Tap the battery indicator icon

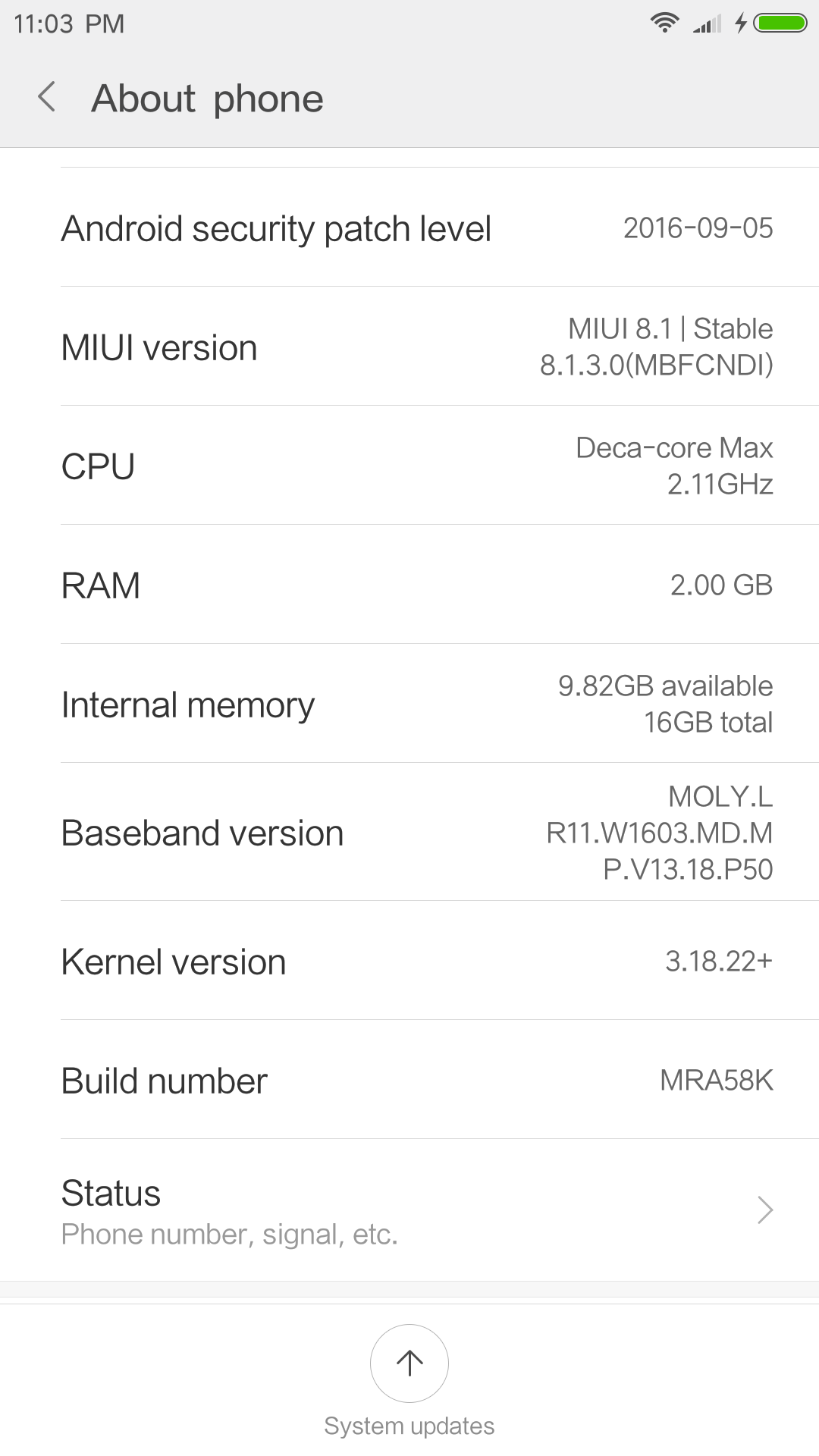point(781,24)
